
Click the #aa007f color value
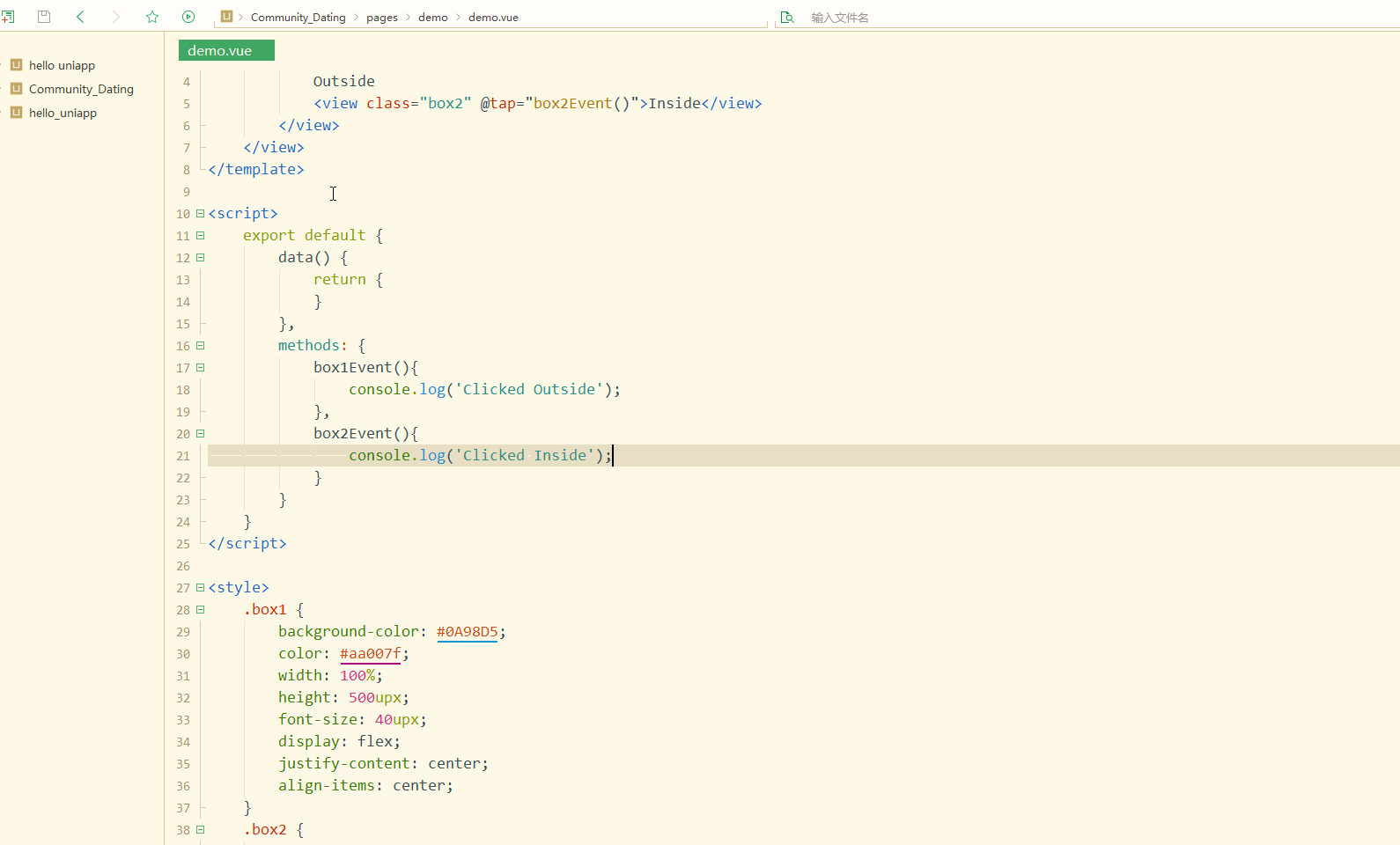click(370, 653)
